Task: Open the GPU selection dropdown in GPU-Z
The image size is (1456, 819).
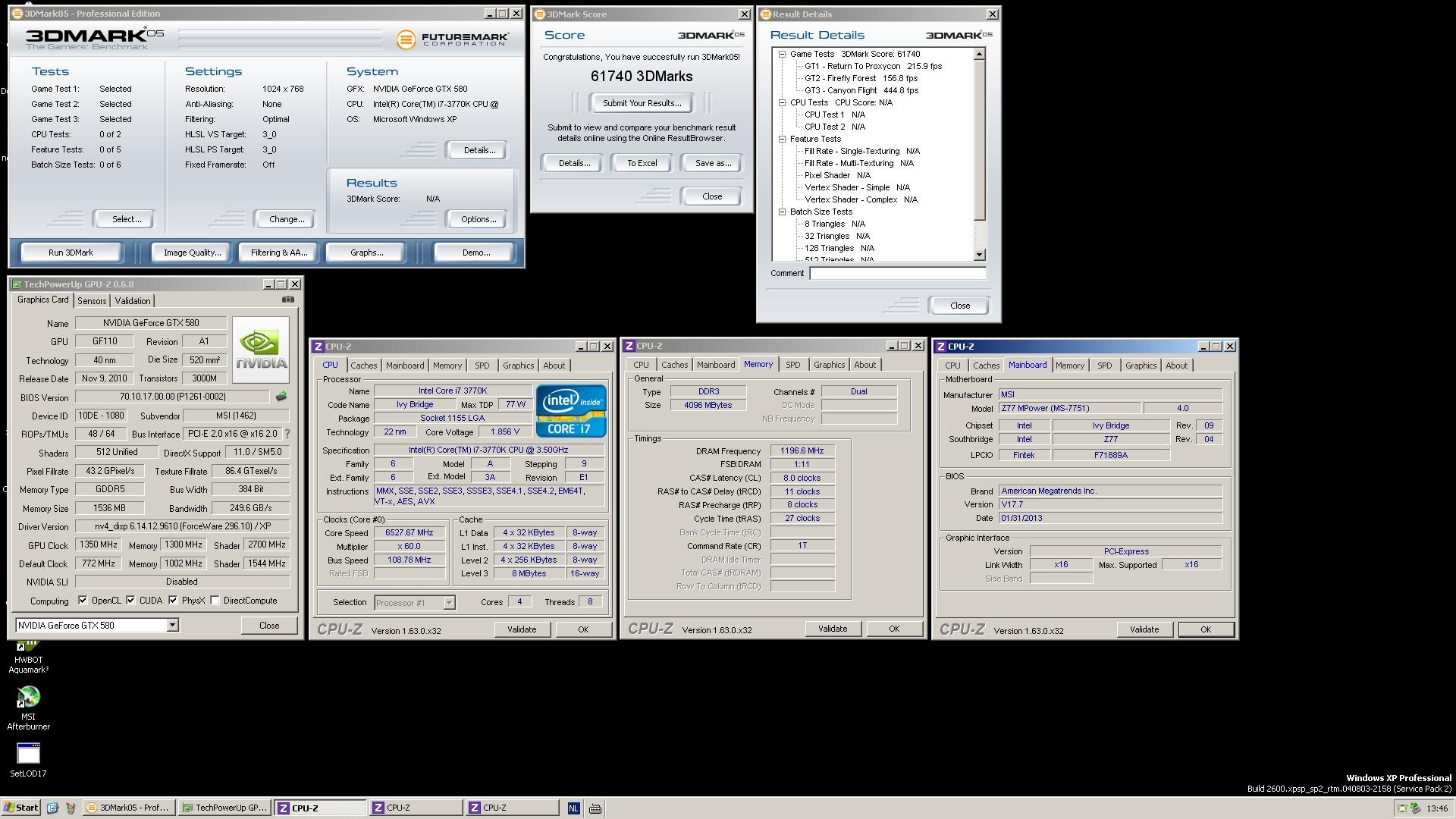Action: (172, 625)
